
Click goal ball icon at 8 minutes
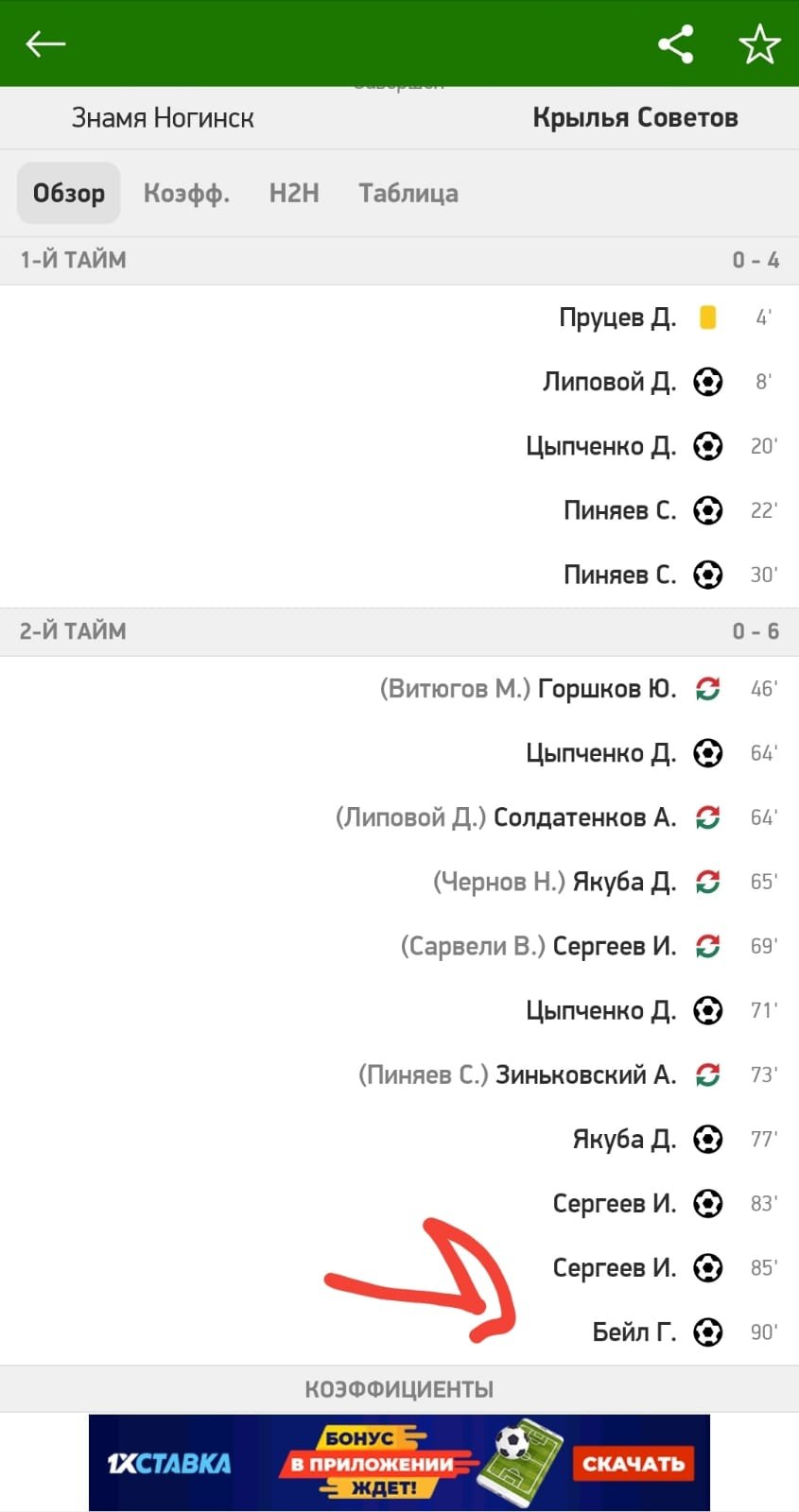pyautogui.click(x=707, y=382)
